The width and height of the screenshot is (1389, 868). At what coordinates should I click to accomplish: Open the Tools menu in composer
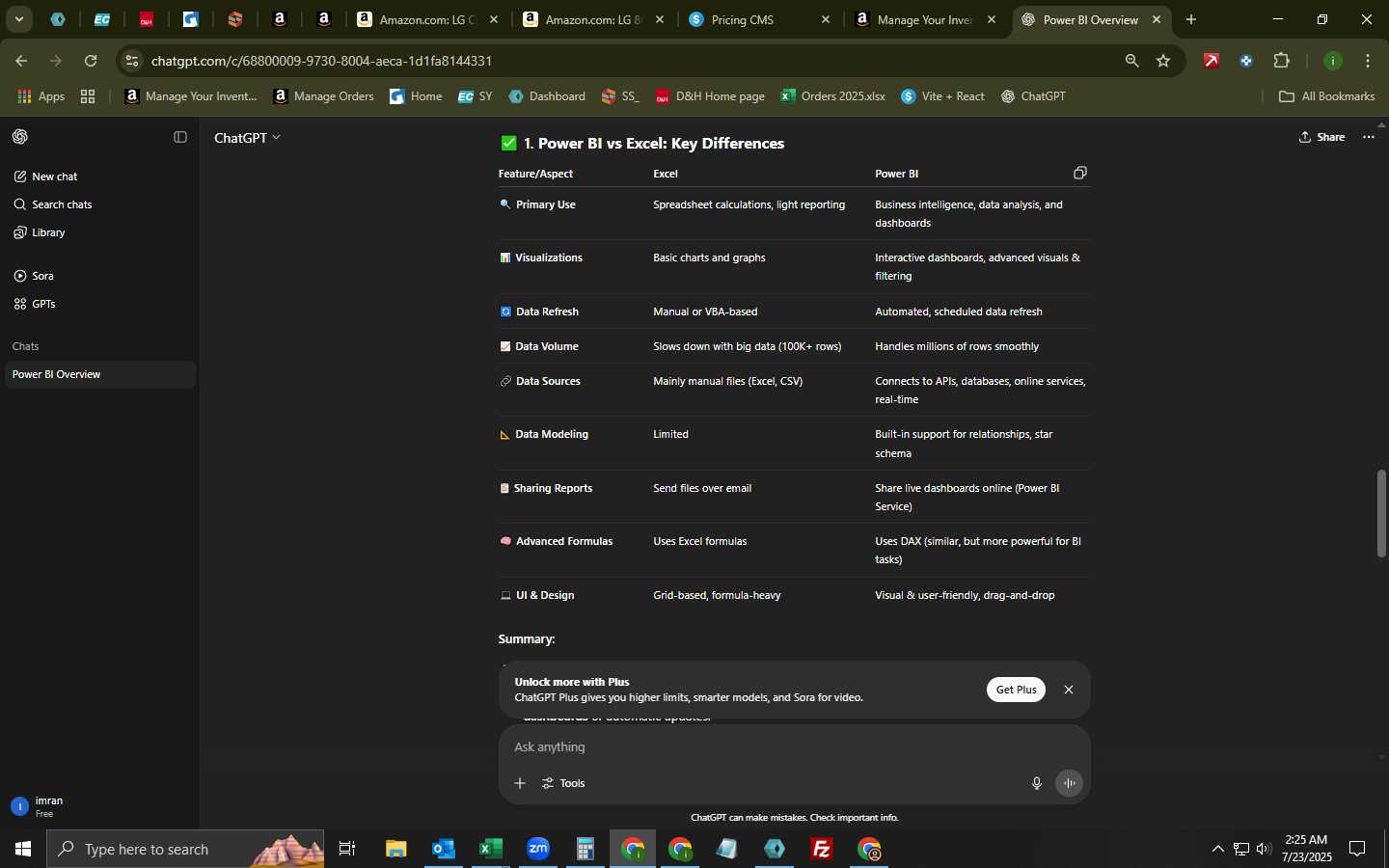tap(564, 783)
